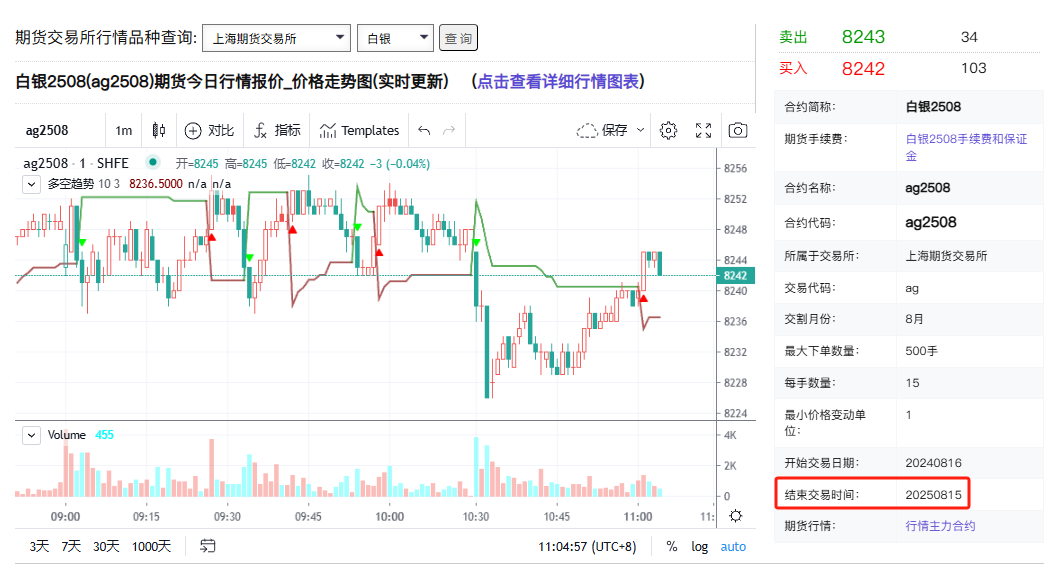Click the 8256 price axis label

point(735,169)
